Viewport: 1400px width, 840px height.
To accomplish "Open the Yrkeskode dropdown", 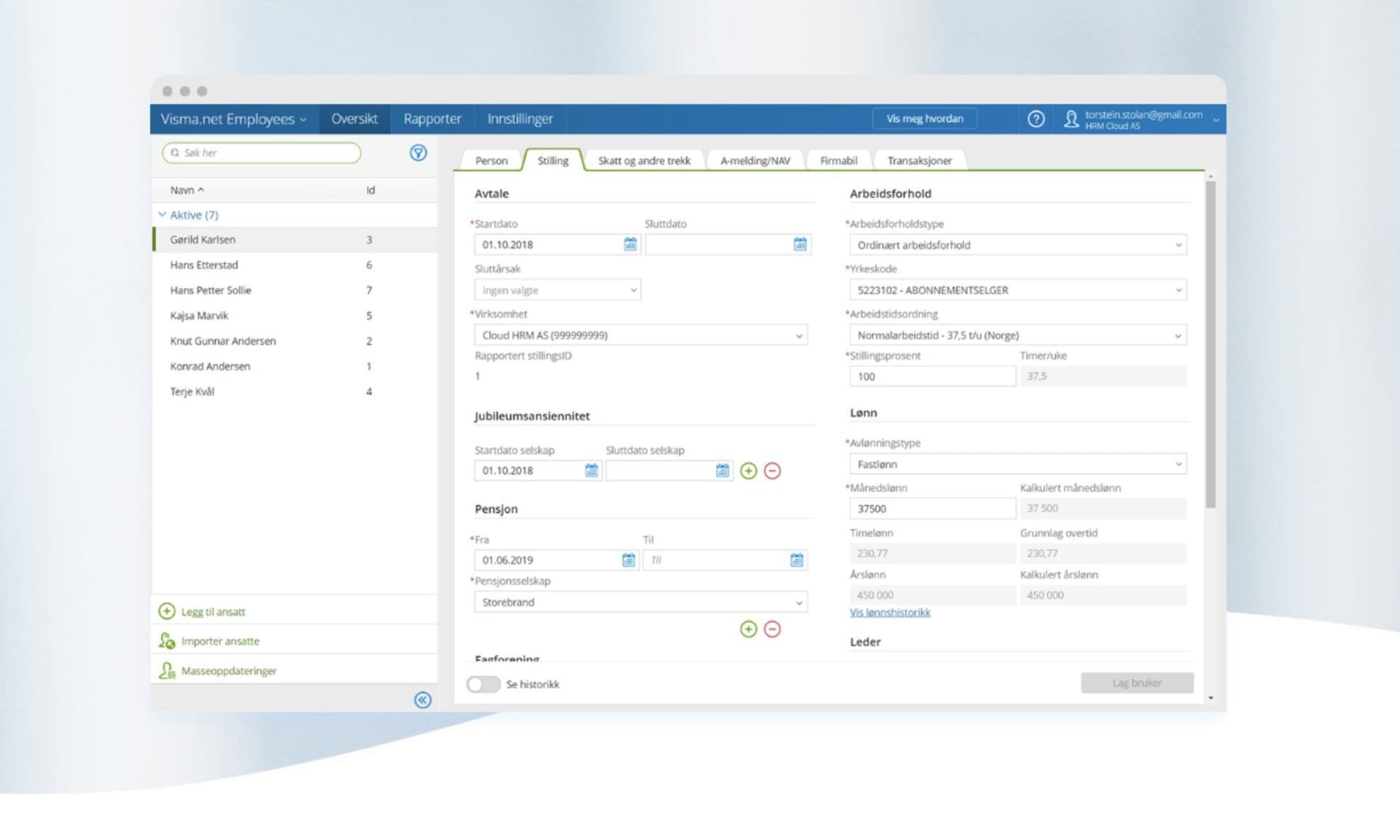I will (x=1018, y=290).
